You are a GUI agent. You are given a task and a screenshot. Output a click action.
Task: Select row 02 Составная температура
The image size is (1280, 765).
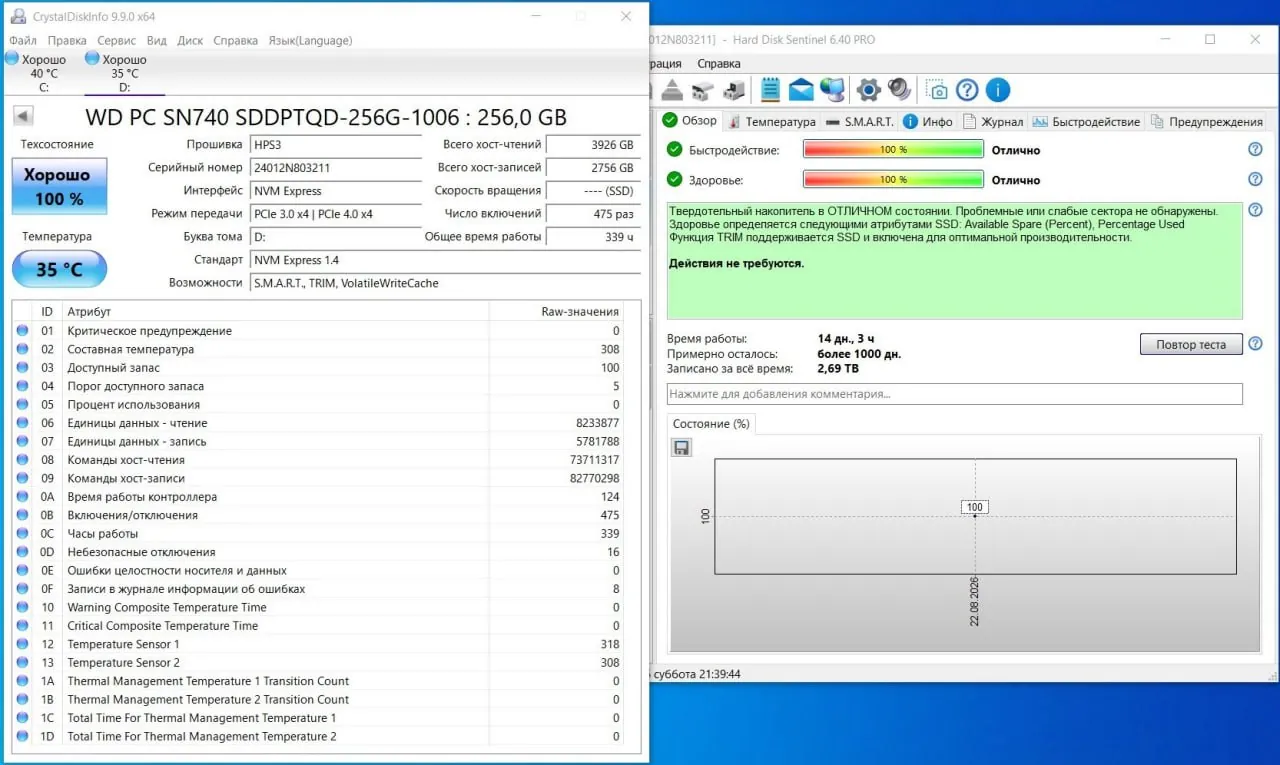(x=318, y=350)
